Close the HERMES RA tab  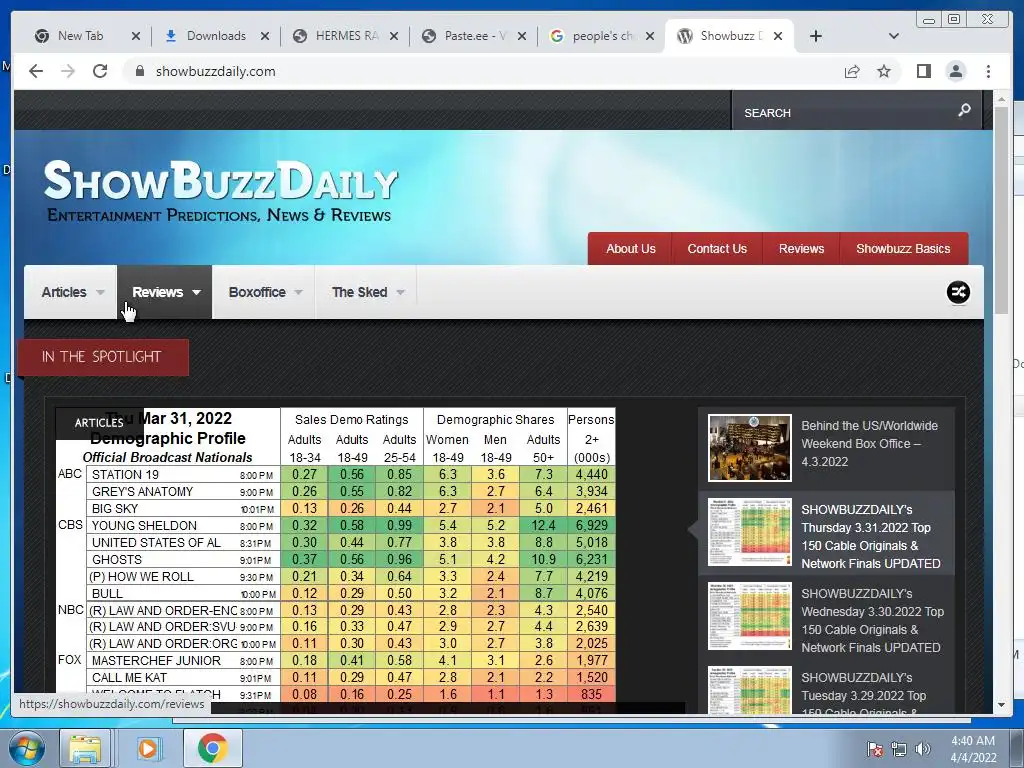click(394, 36)
